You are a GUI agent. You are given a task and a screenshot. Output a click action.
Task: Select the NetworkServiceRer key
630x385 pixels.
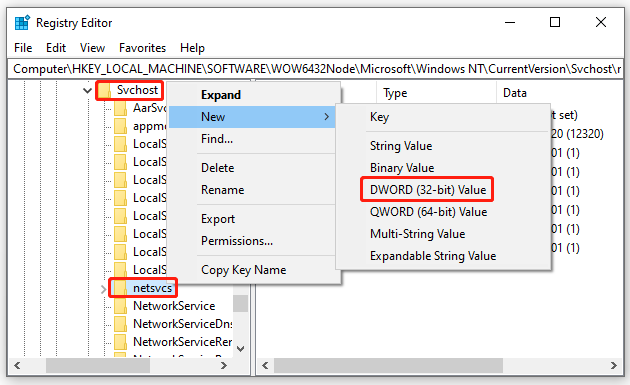pos(183,342)
